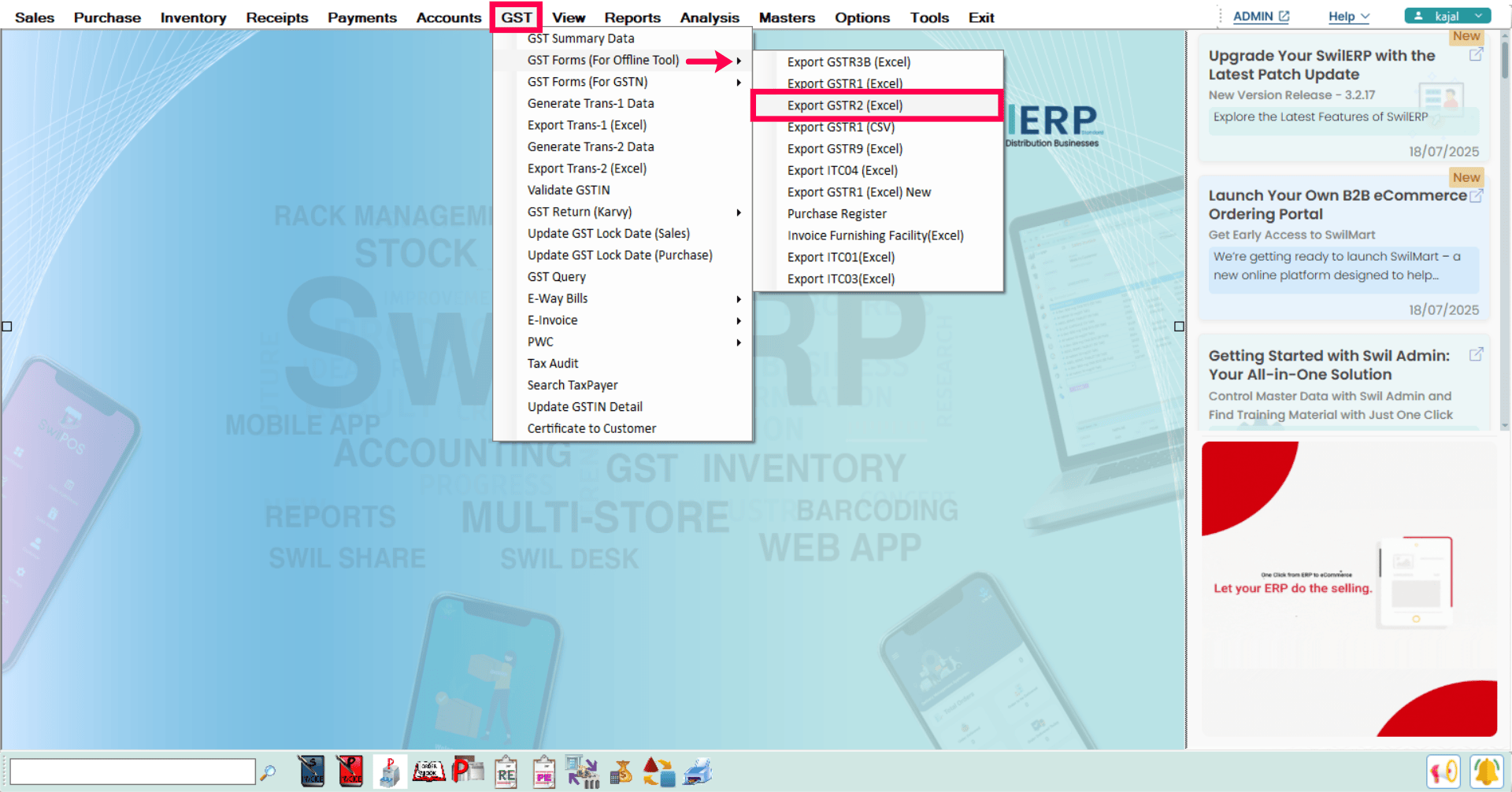Click the quick search input box
Viewport: 1512px width, 792px height.
point(132,772)
